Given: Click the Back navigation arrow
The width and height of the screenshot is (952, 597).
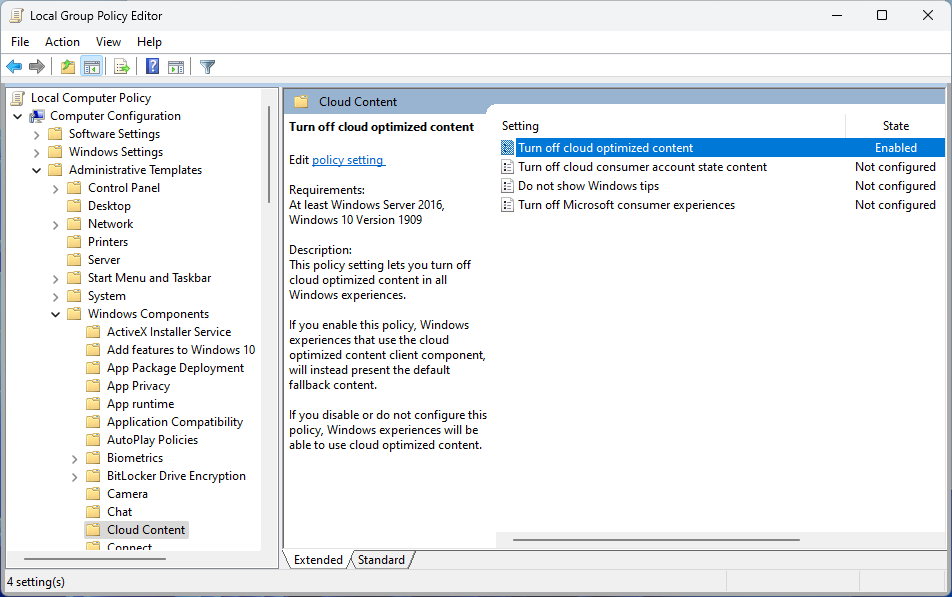Looking at the screenshot, I should 13,66.
